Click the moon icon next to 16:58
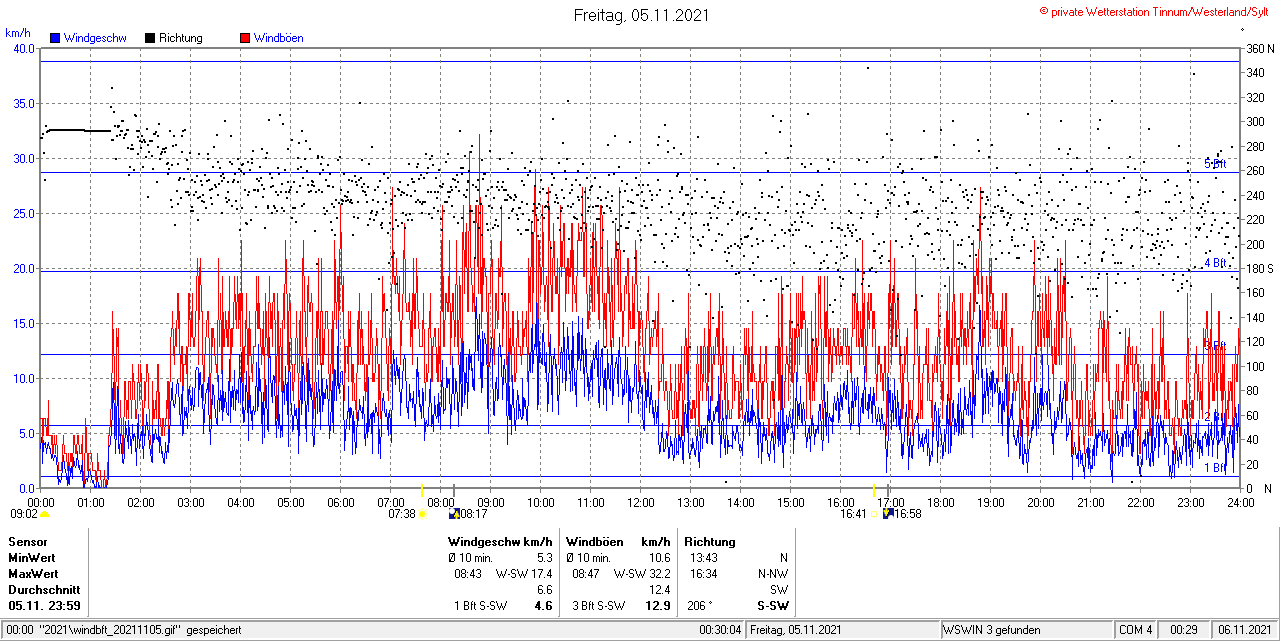 coord(888,514)
